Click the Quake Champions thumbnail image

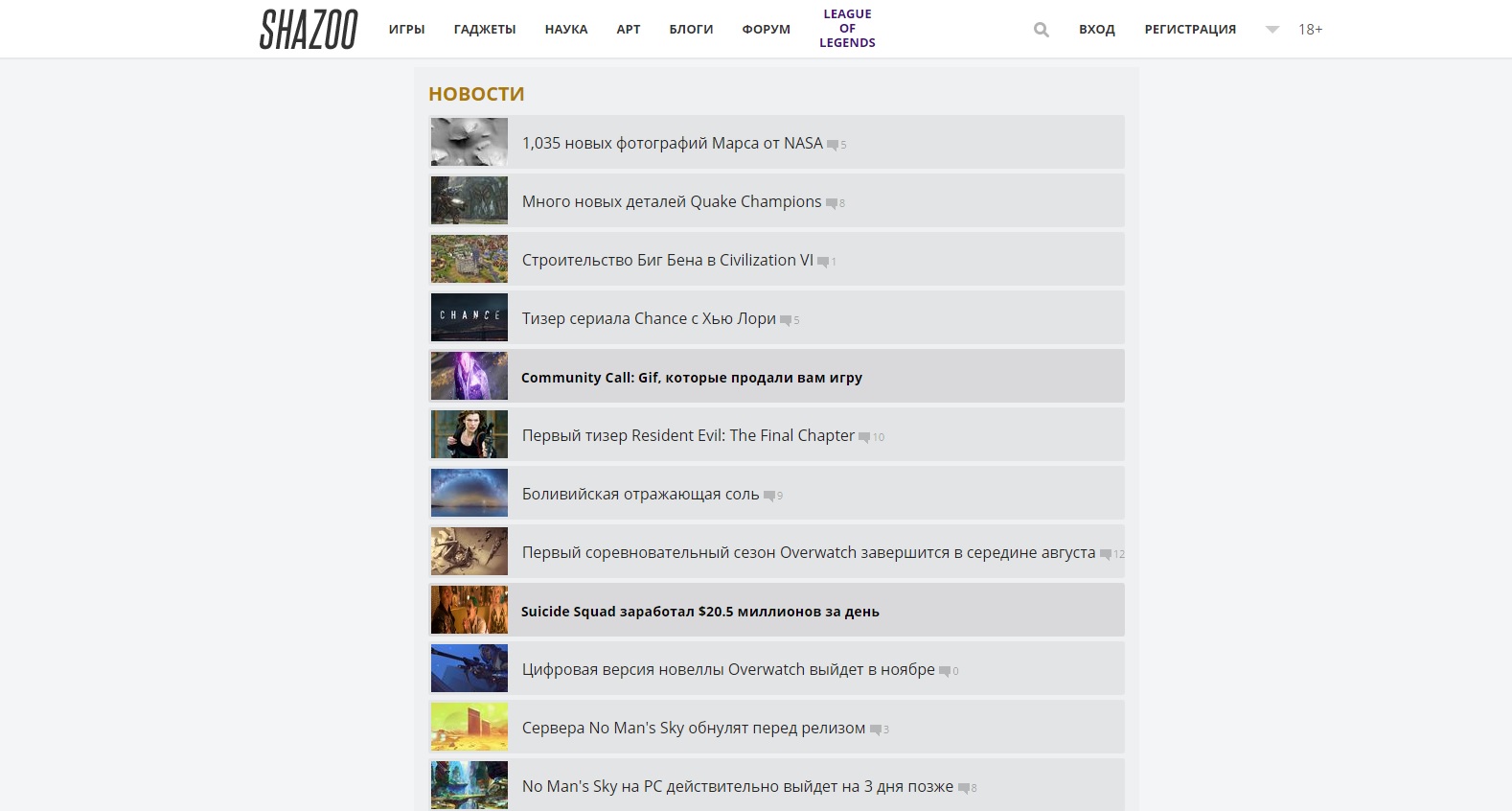470,200
